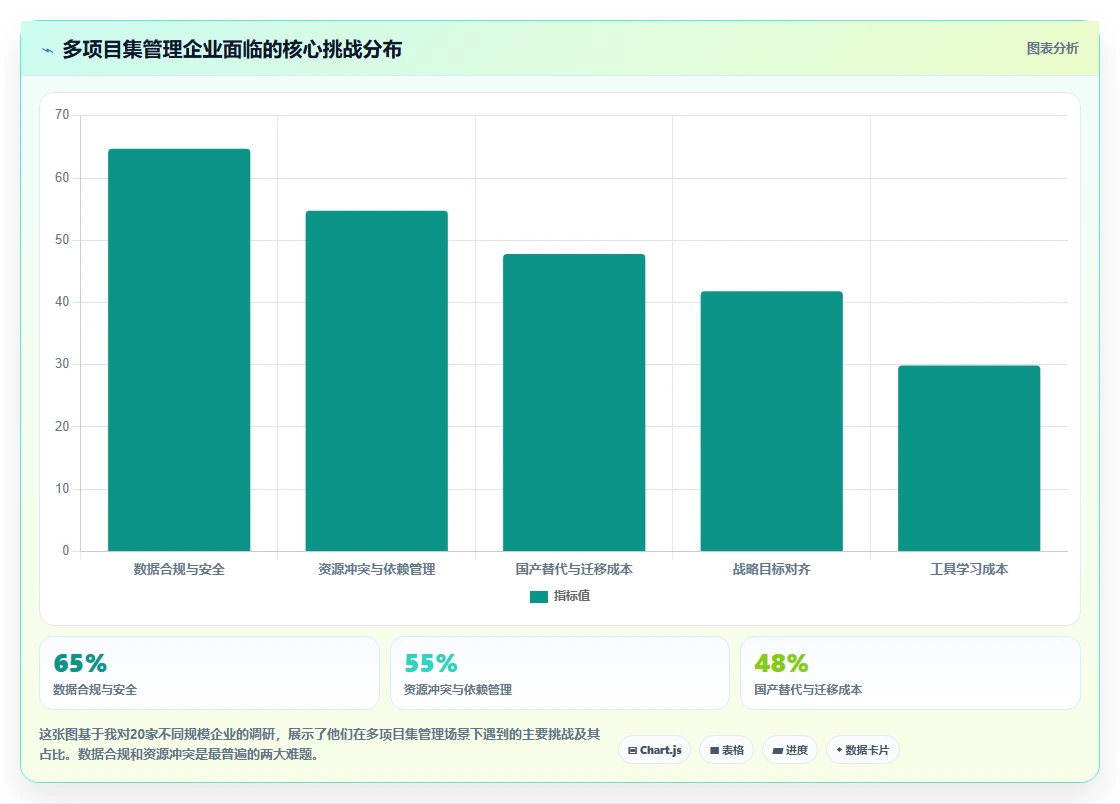Click the 进度 tag chip
Viewport: 1120px width, 804px height.
click(x=790, y=750)
